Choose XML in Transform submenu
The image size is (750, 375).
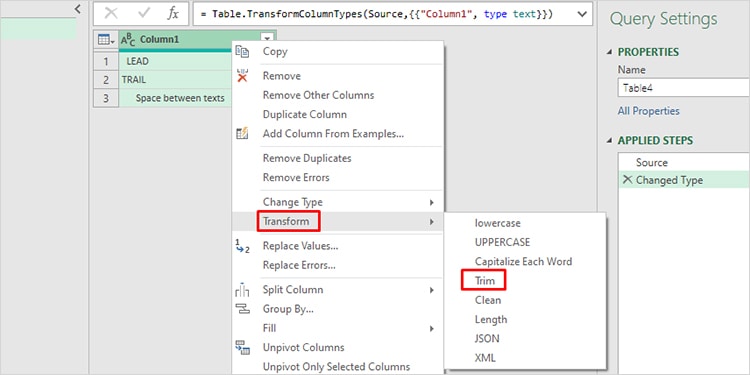485,358
